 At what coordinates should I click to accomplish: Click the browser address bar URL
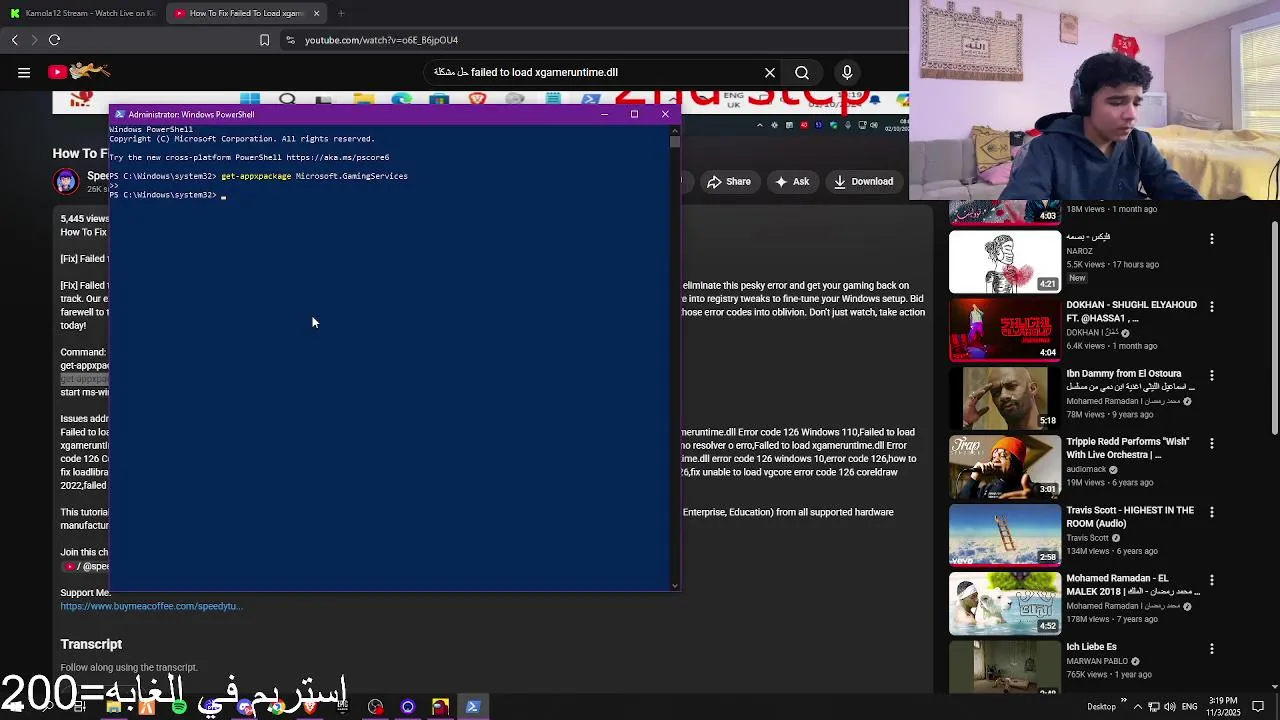(381, 40)
